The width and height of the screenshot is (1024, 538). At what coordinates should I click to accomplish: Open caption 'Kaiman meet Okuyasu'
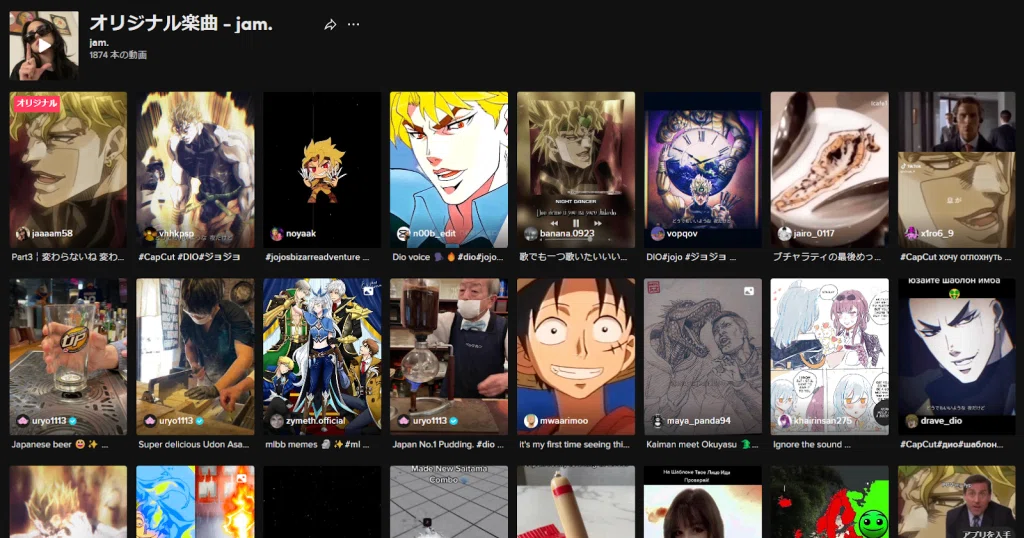pos(702,445)
